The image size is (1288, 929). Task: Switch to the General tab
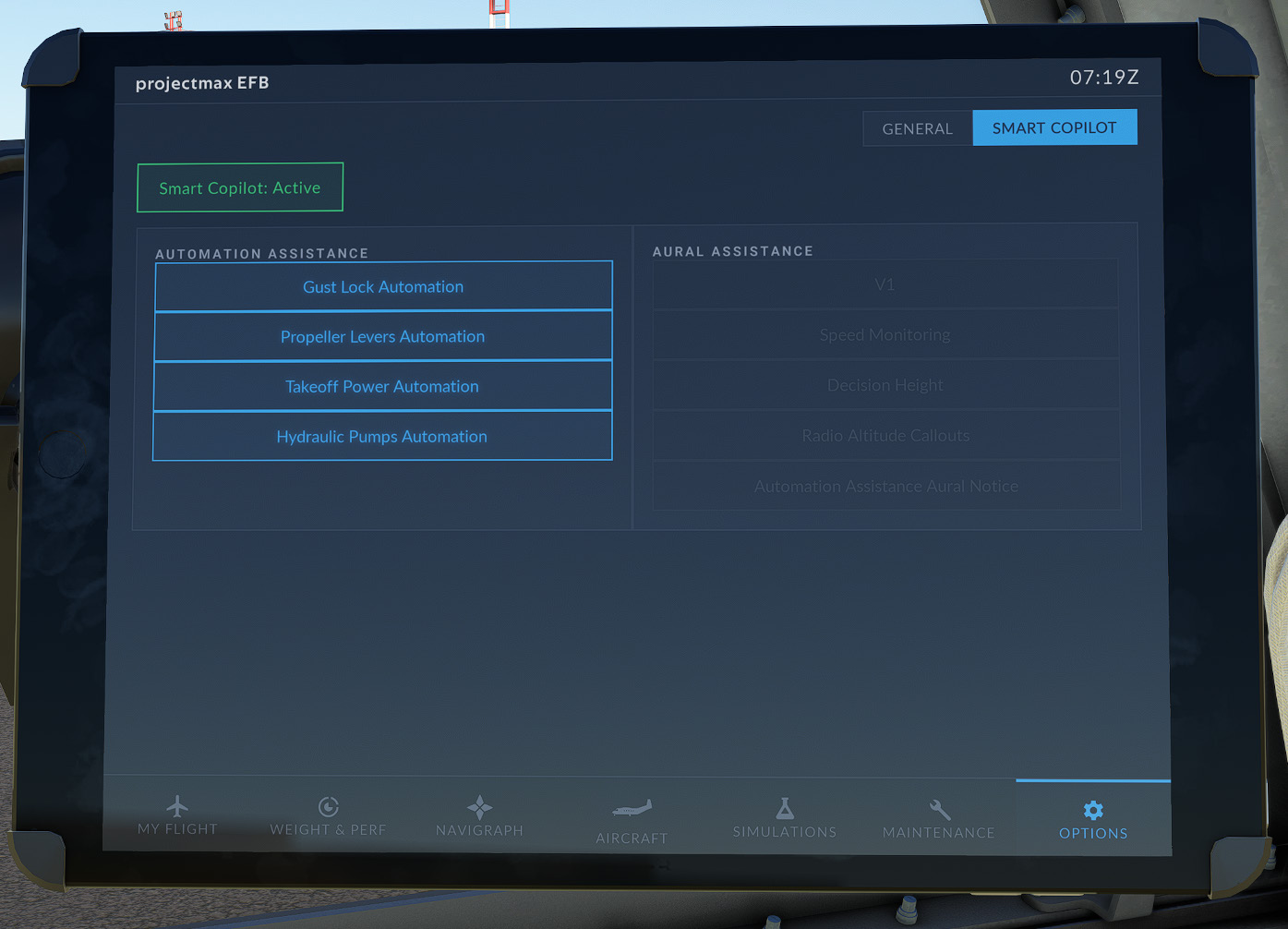[x=918, y=128]
